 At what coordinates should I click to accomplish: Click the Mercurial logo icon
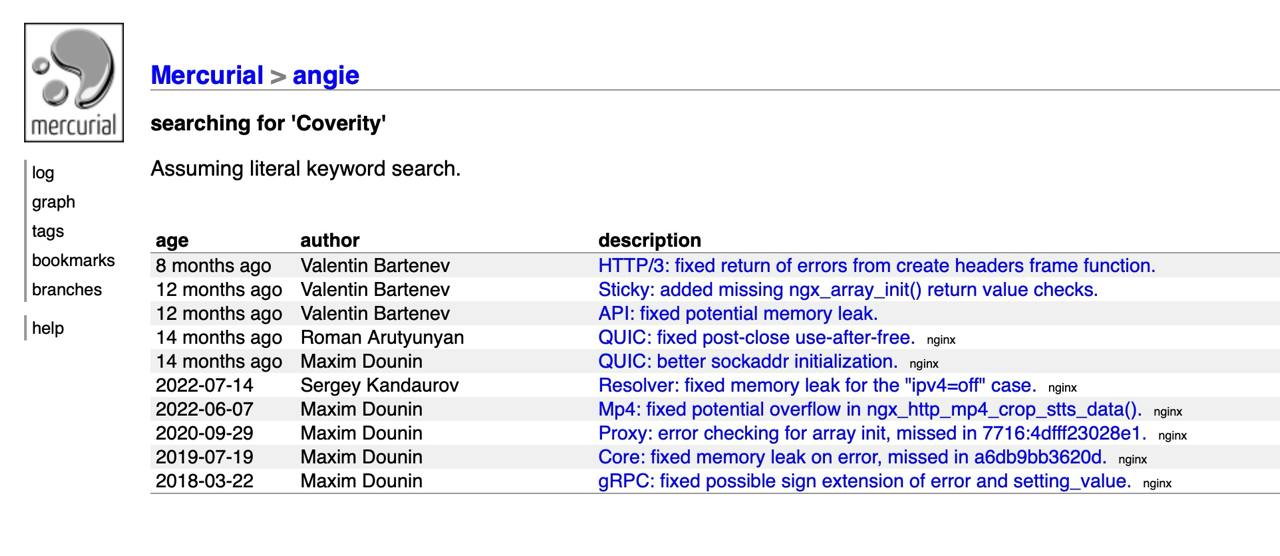(x=73, y=83)
